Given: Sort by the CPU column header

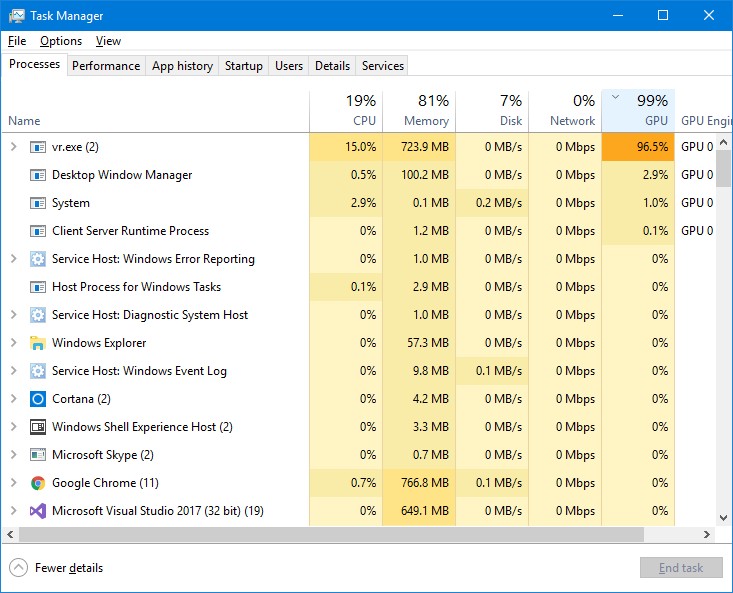Looking at the screenshot, I should pyautogui.click(x=346, y=111).
